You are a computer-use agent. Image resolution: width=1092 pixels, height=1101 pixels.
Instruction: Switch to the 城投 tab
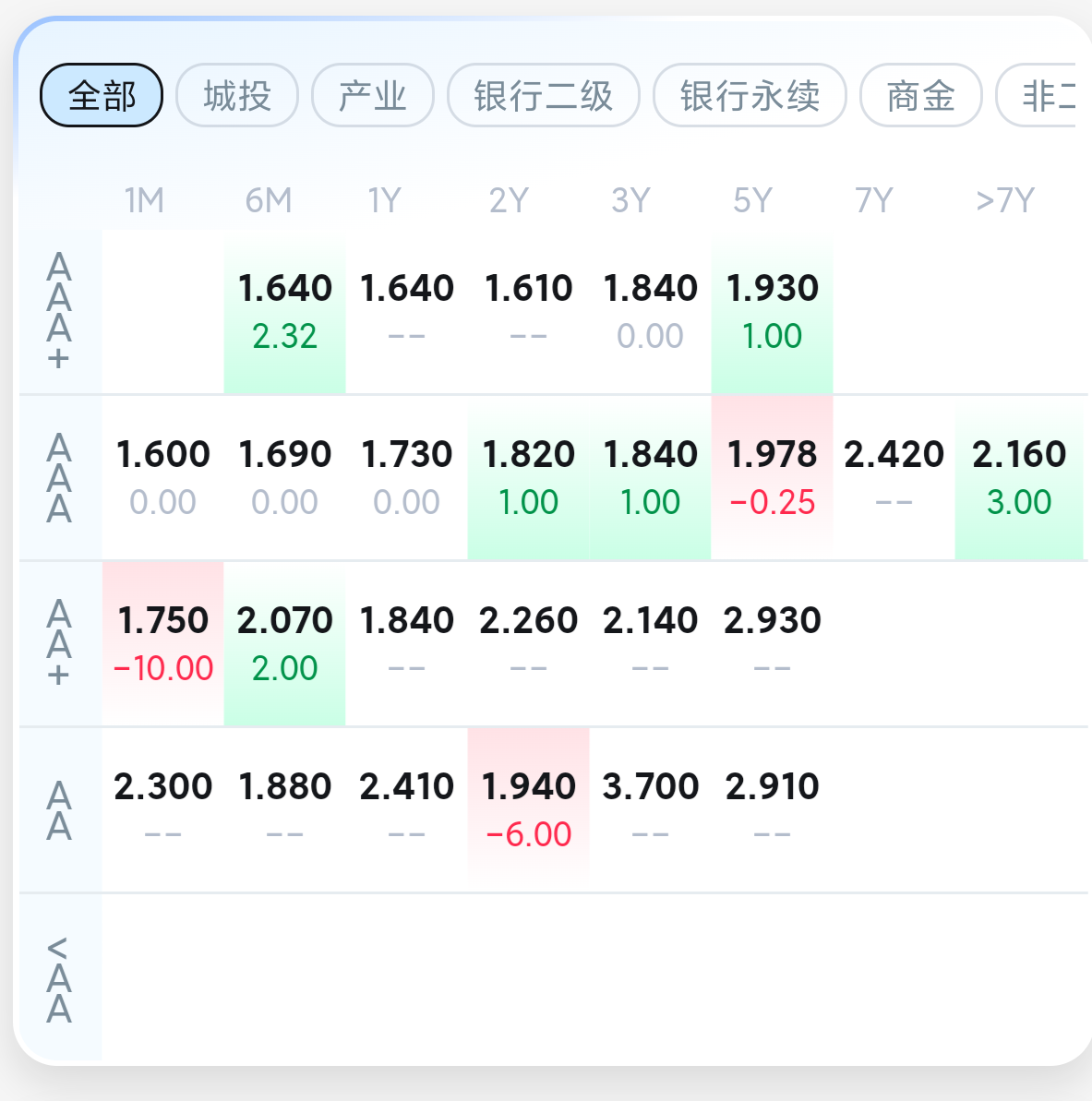point(237,95)
